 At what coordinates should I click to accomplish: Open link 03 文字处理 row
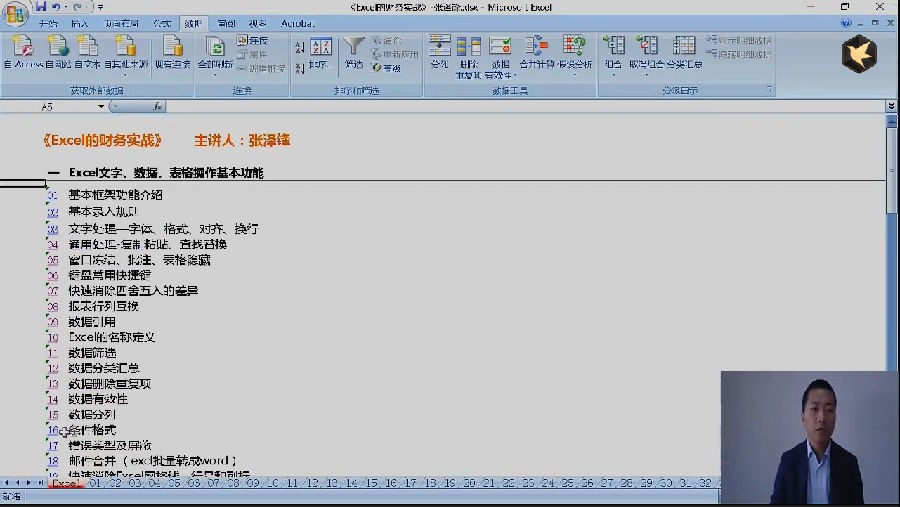pos(52,230)
